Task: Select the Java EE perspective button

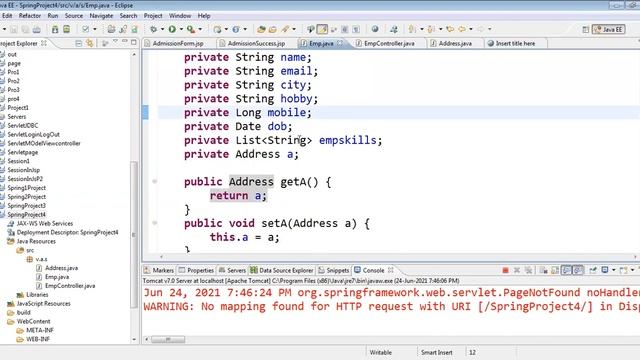Action: (609, 29)
